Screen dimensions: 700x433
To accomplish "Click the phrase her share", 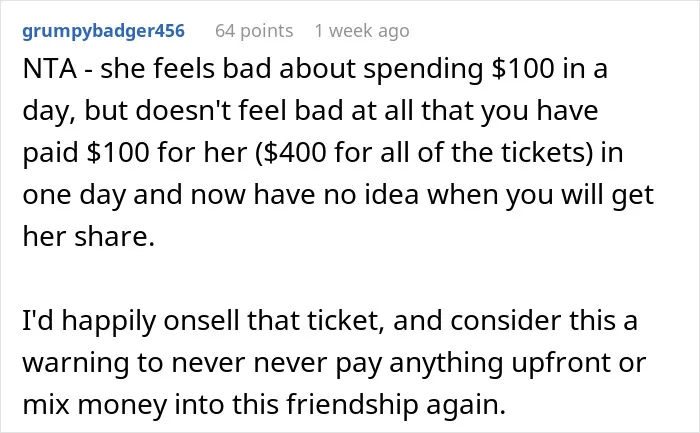I will click(88, 236).
